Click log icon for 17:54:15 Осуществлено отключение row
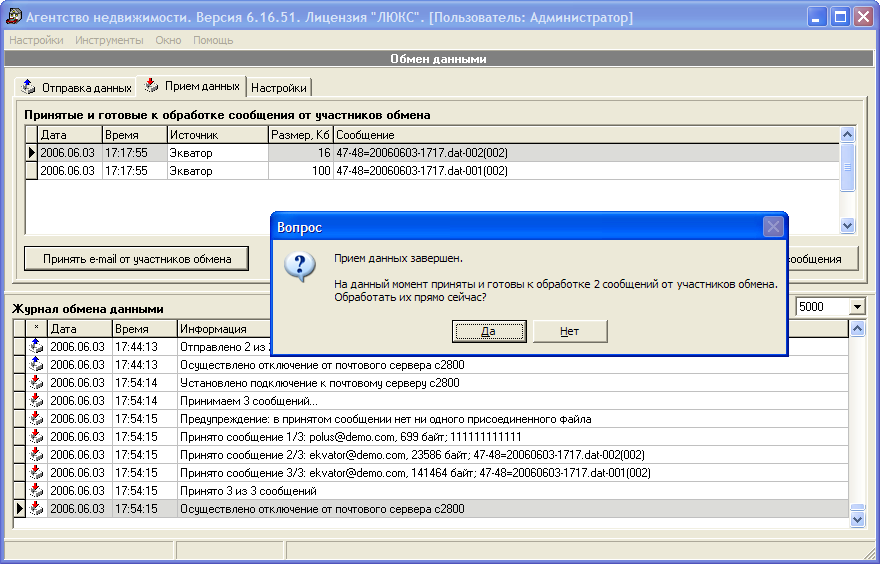The image size is (880, 564). click(x=36, y=508)
